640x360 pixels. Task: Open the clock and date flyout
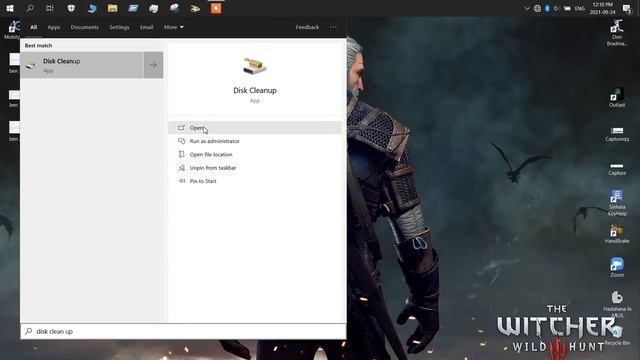click(602, 8)
